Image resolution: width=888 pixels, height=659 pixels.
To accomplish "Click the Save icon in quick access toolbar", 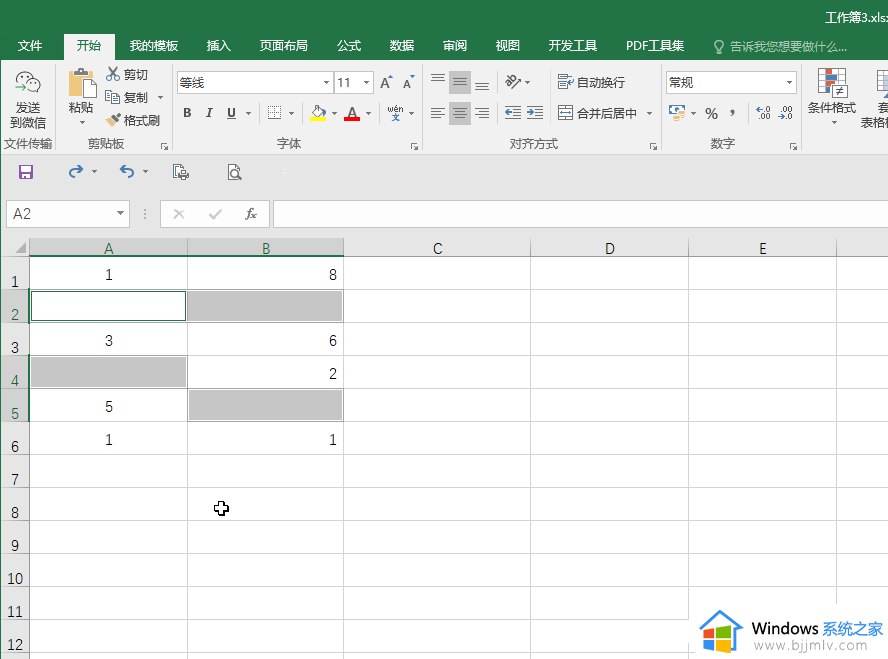I will [26, 172].
